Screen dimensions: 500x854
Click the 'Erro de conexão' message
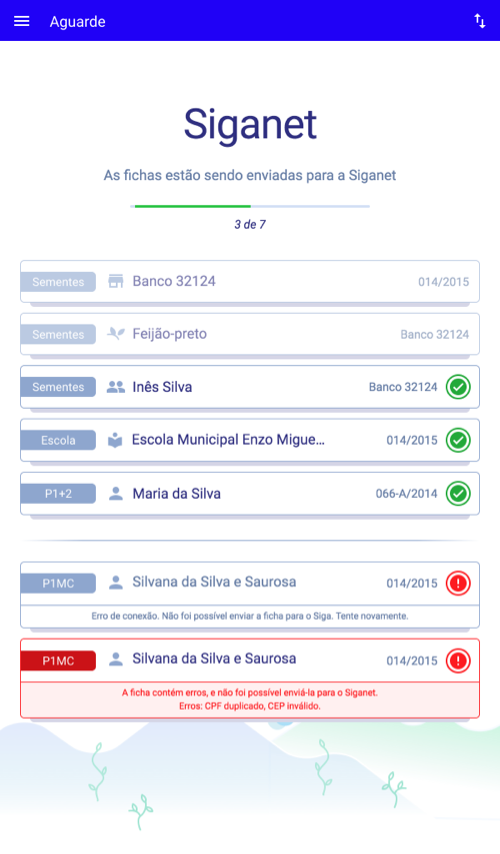coord(250,616)
